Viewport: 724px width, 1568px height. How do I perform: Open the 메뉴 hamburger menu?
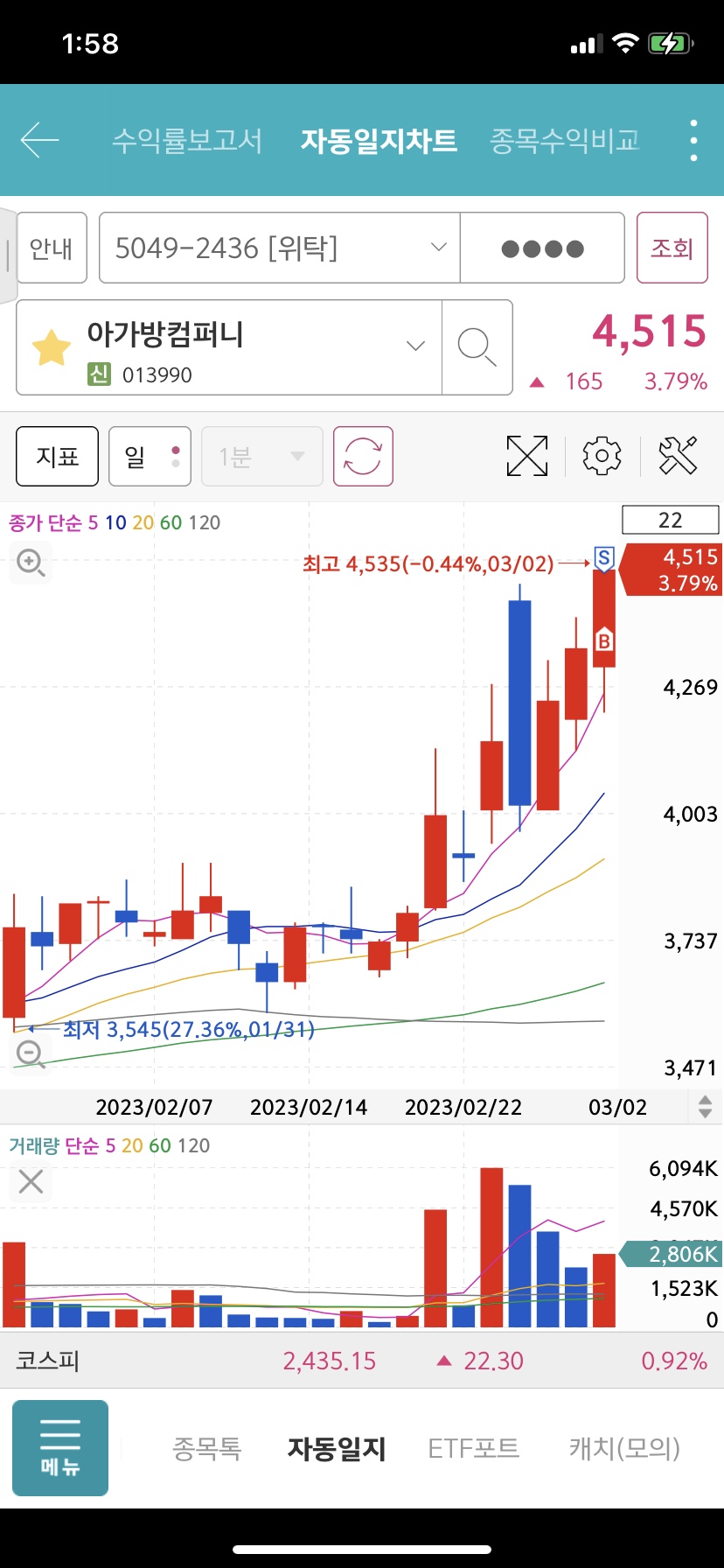(60, 1447)
